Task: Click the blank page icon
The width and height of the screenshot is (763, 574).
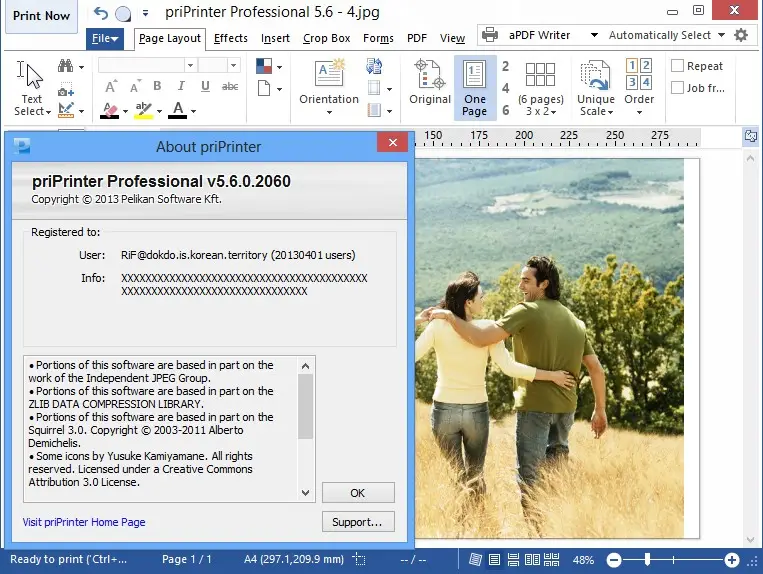Action: point(264,89)
